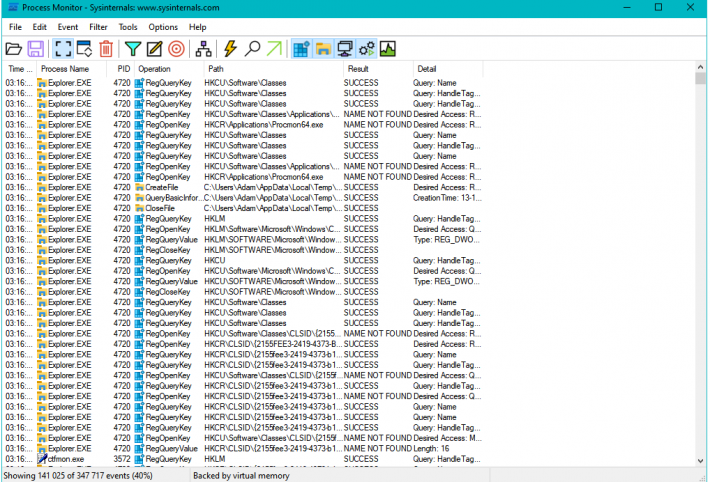Click the 'Length: 16' detail cell

(431, 448)
